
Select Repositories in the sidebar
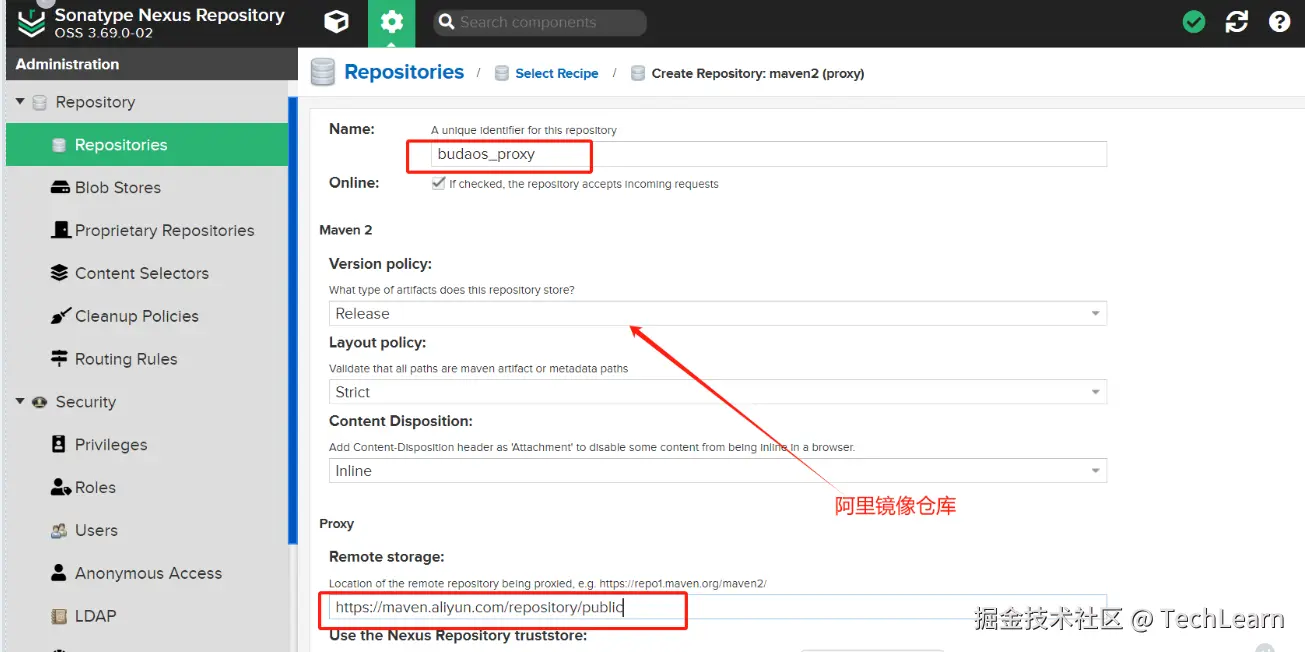click(147, 145)
